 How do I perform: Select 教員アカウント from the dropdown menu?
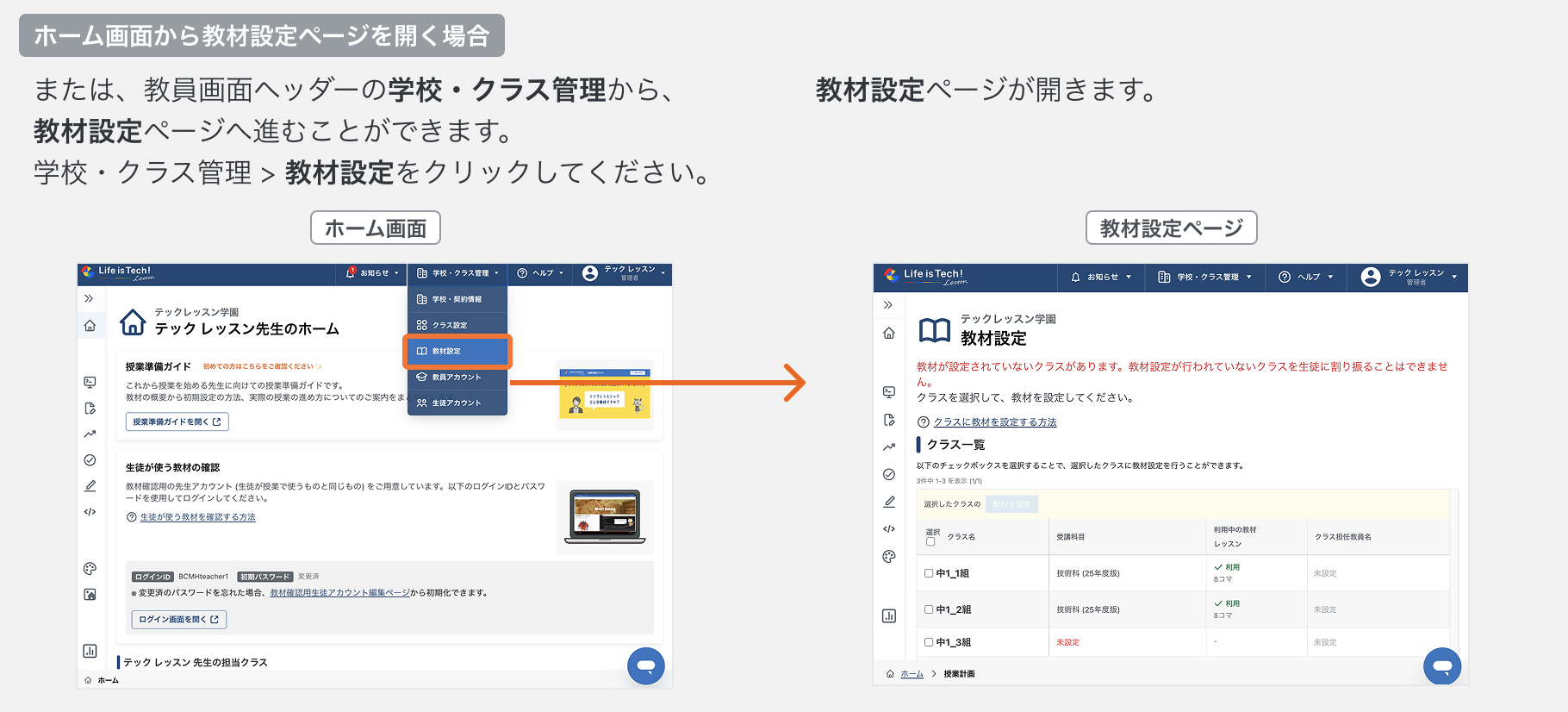[x=457, y=377]
